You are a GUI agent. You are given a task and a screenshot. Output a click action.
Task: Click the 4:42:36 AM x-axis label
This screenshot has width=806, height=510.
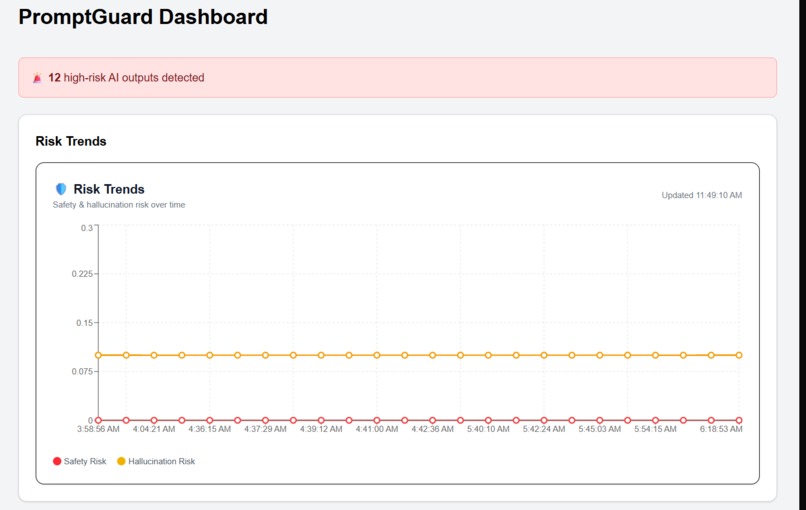pos(432,429)
